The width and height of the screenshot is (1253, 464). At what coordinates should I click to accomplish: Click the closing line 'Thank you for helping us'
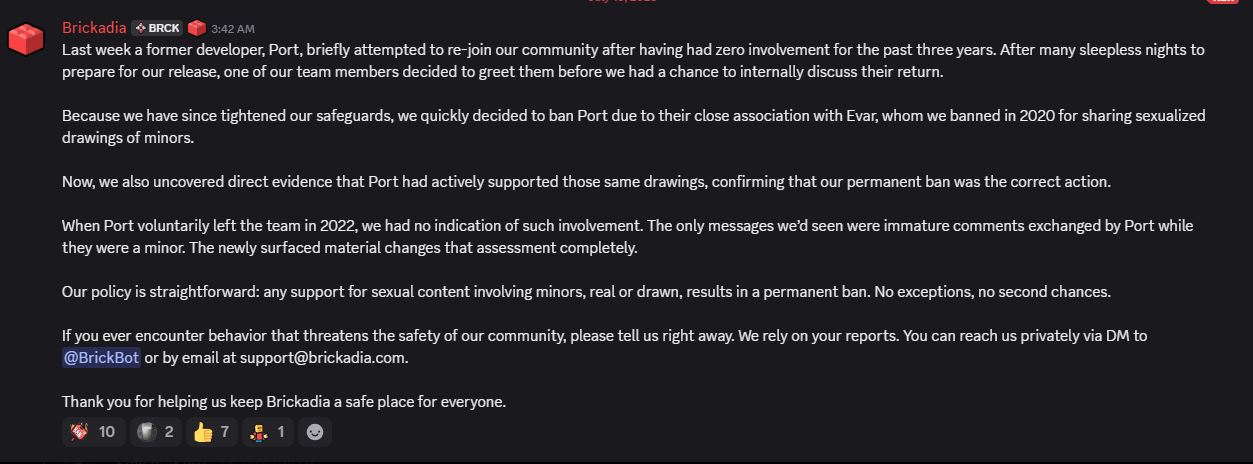(x=285, y=402)
